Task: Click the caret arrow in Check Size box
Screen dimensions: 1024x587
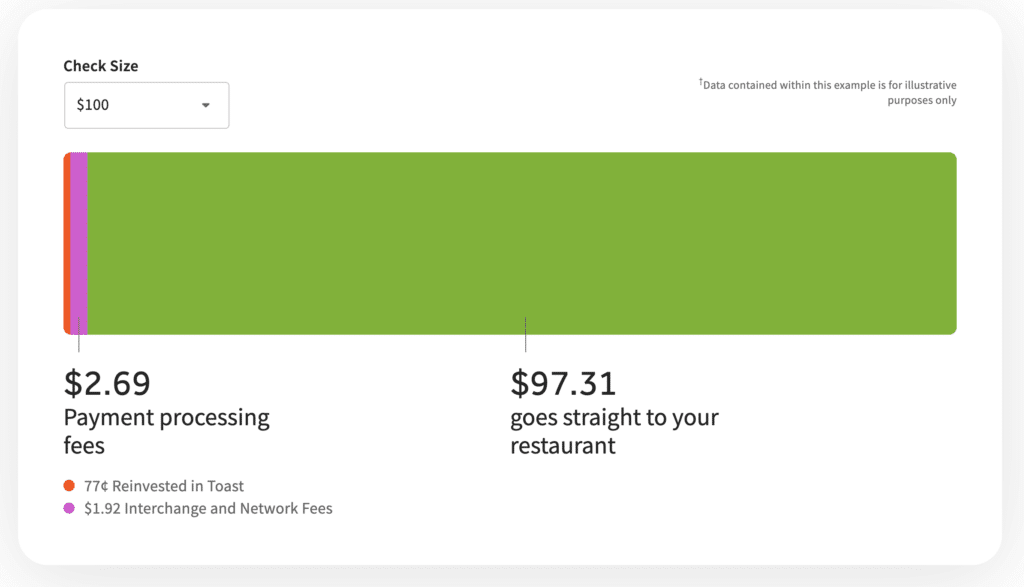Action: tap(206, 105)
